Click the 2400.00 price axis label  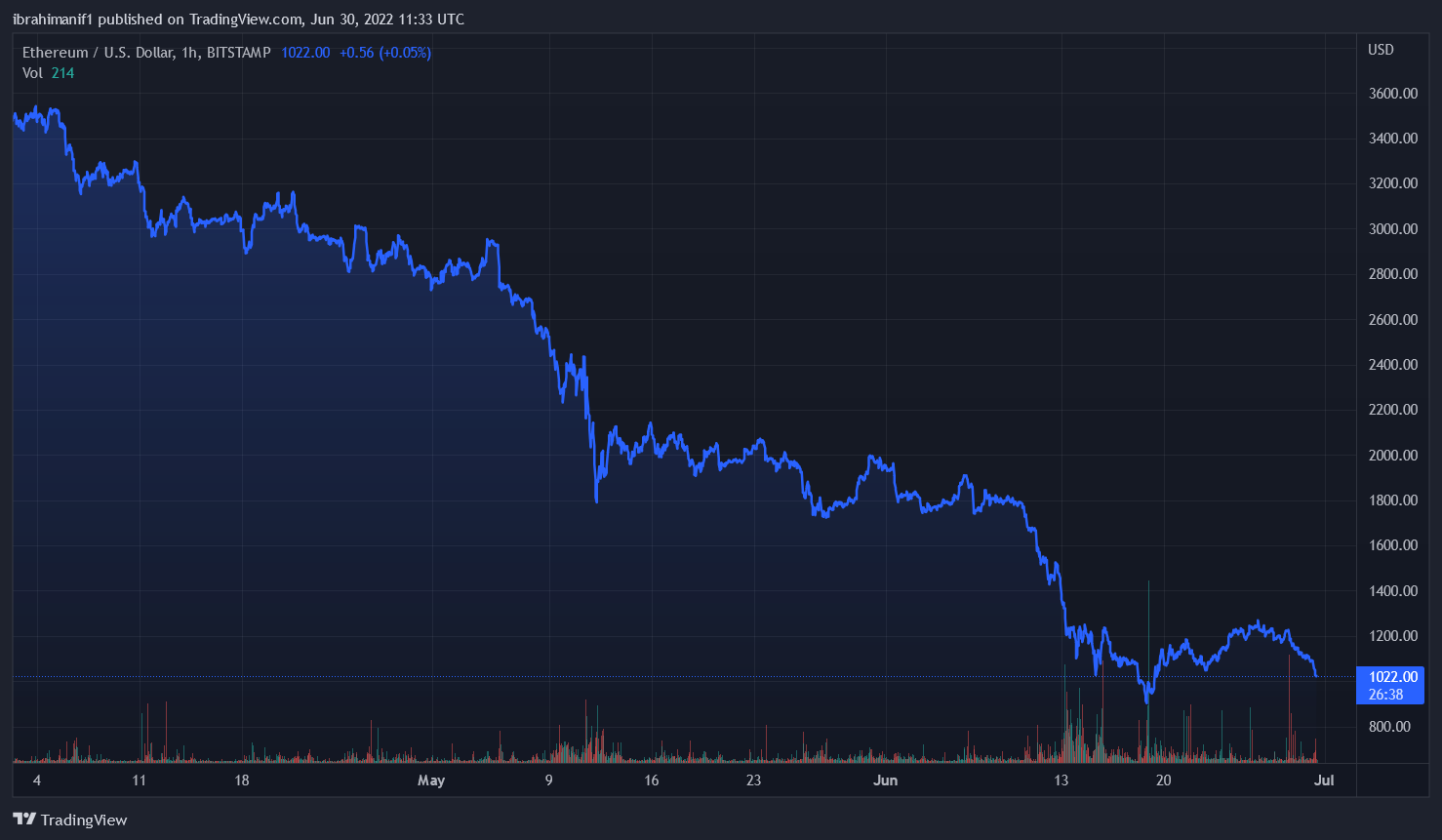(x=1393, y=365)
